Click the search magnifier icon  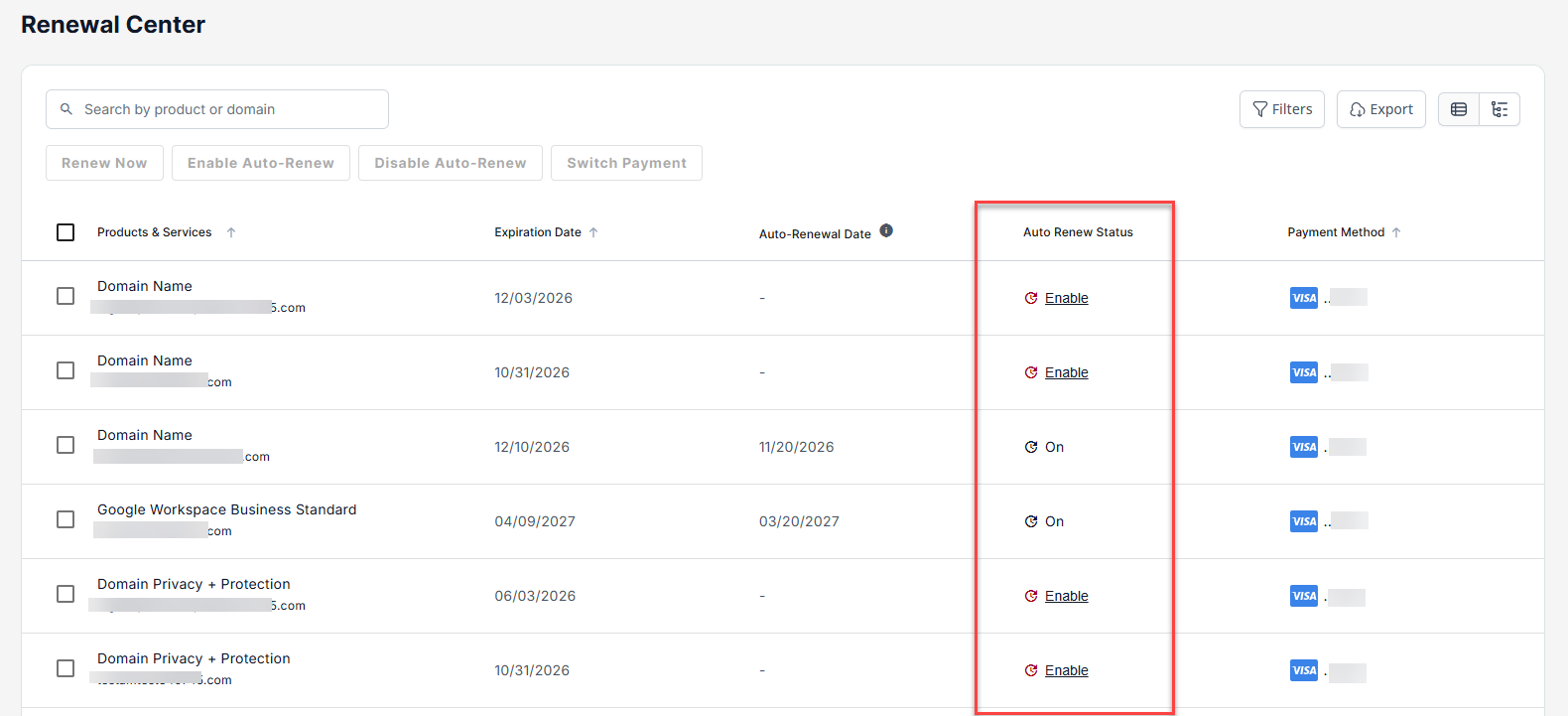pos(66,109)
